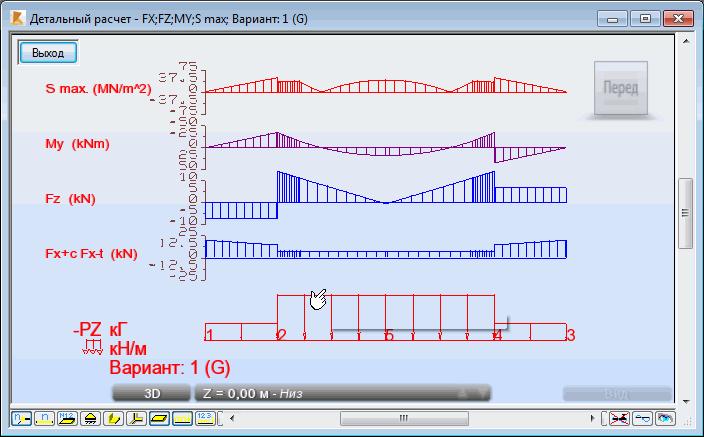This screenshot has width=704, height=437.
Task: Select node 4 on beam
Action: coord(497,335)
